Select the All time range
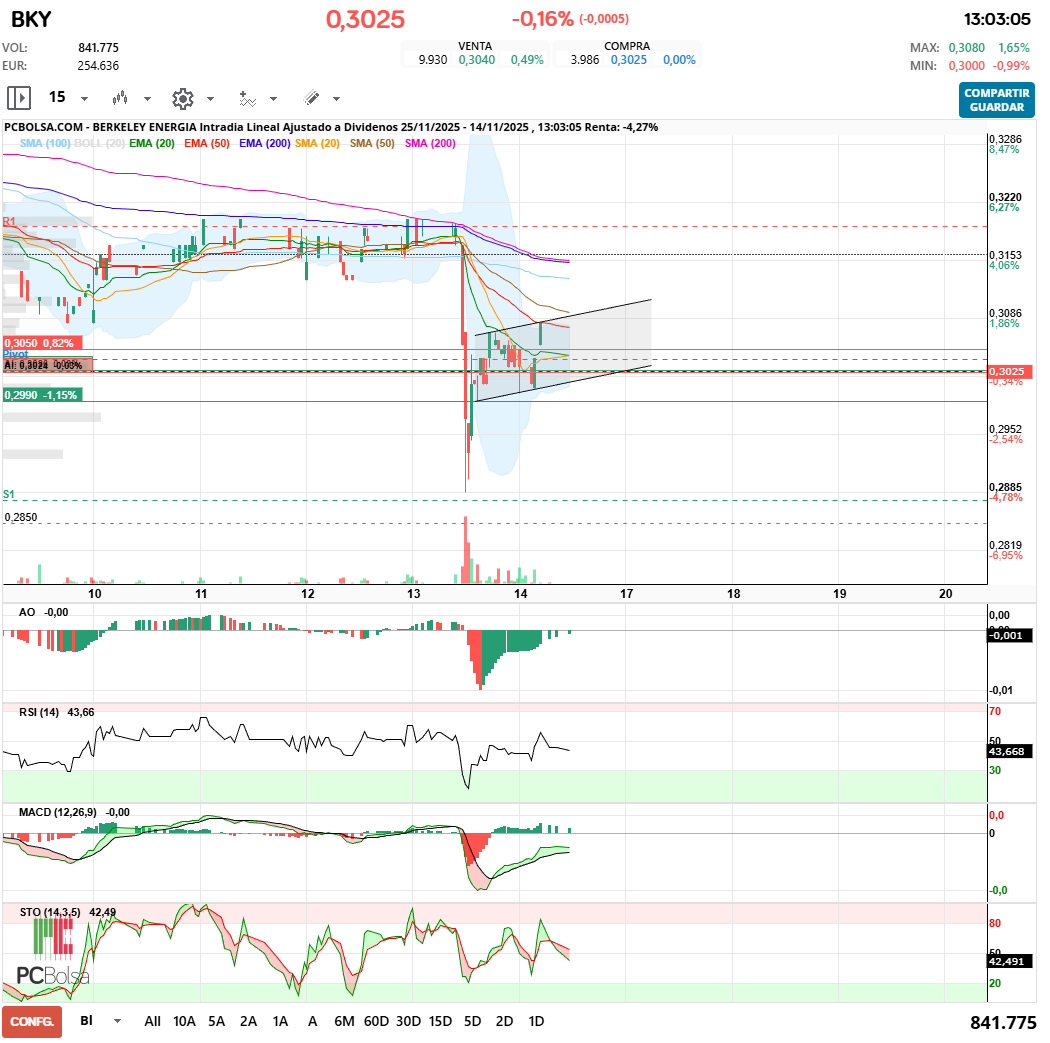Viewport: 1050px width, 1043px height. (x=153, y=1021)
